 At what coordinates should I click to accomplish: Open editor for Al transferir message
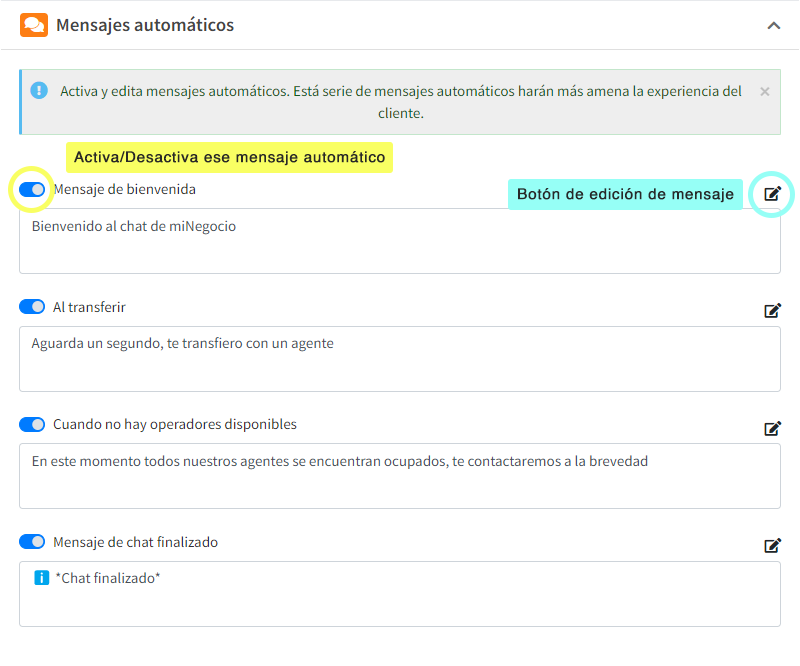point(772,311)
